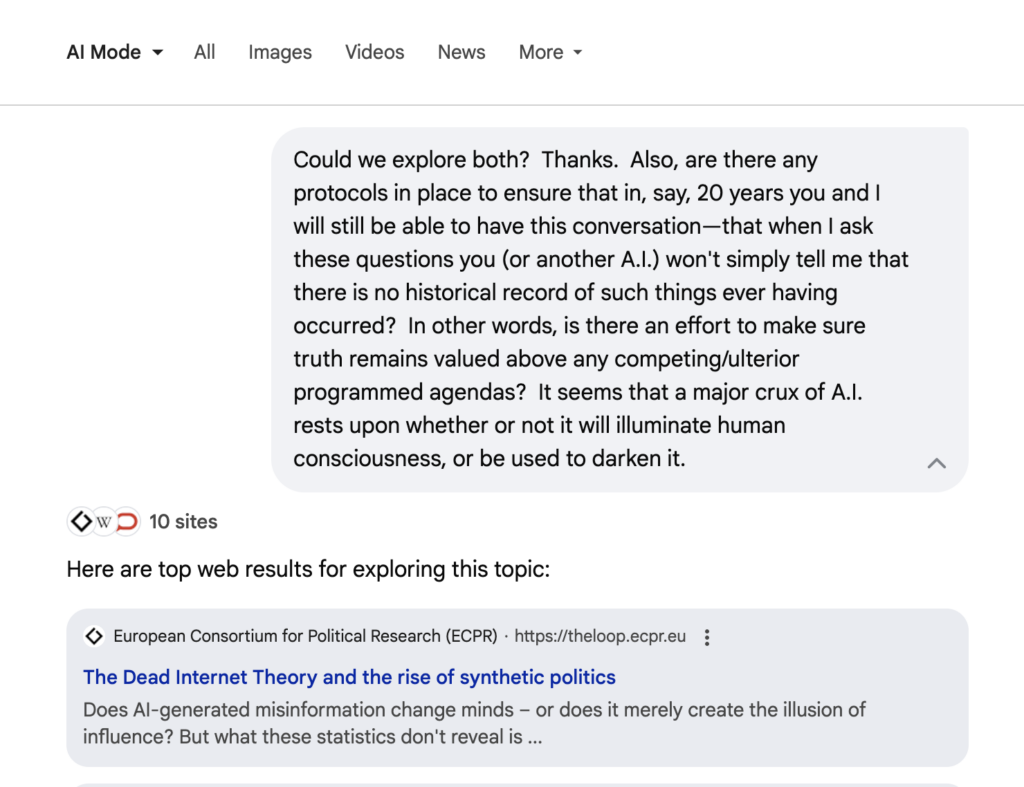Open the AI Mode tab
This screenshot has width=1024, height=787.
tap(103, 53)
